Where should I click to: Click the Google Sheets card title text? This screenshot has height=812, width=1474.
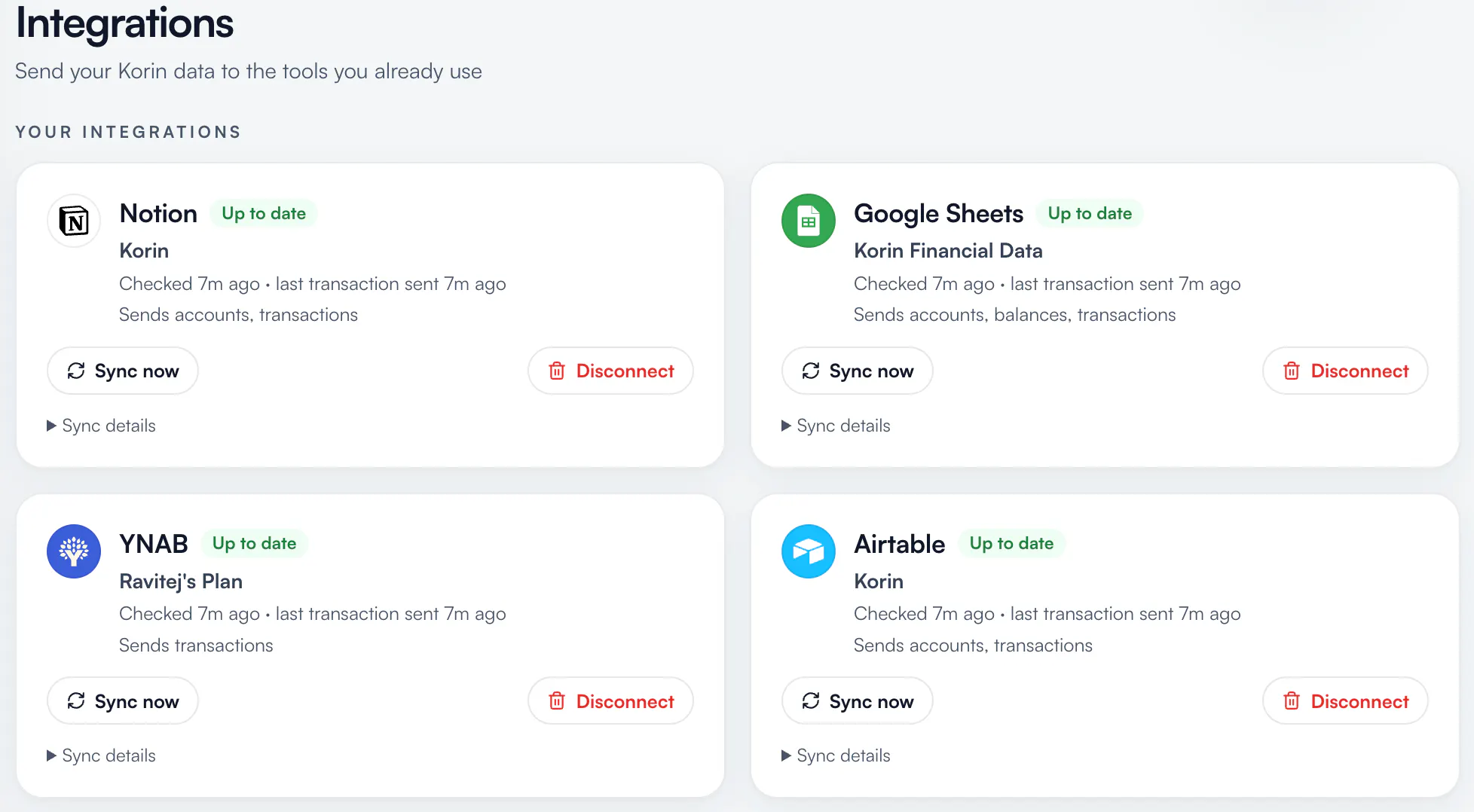(x=938, y=214)
